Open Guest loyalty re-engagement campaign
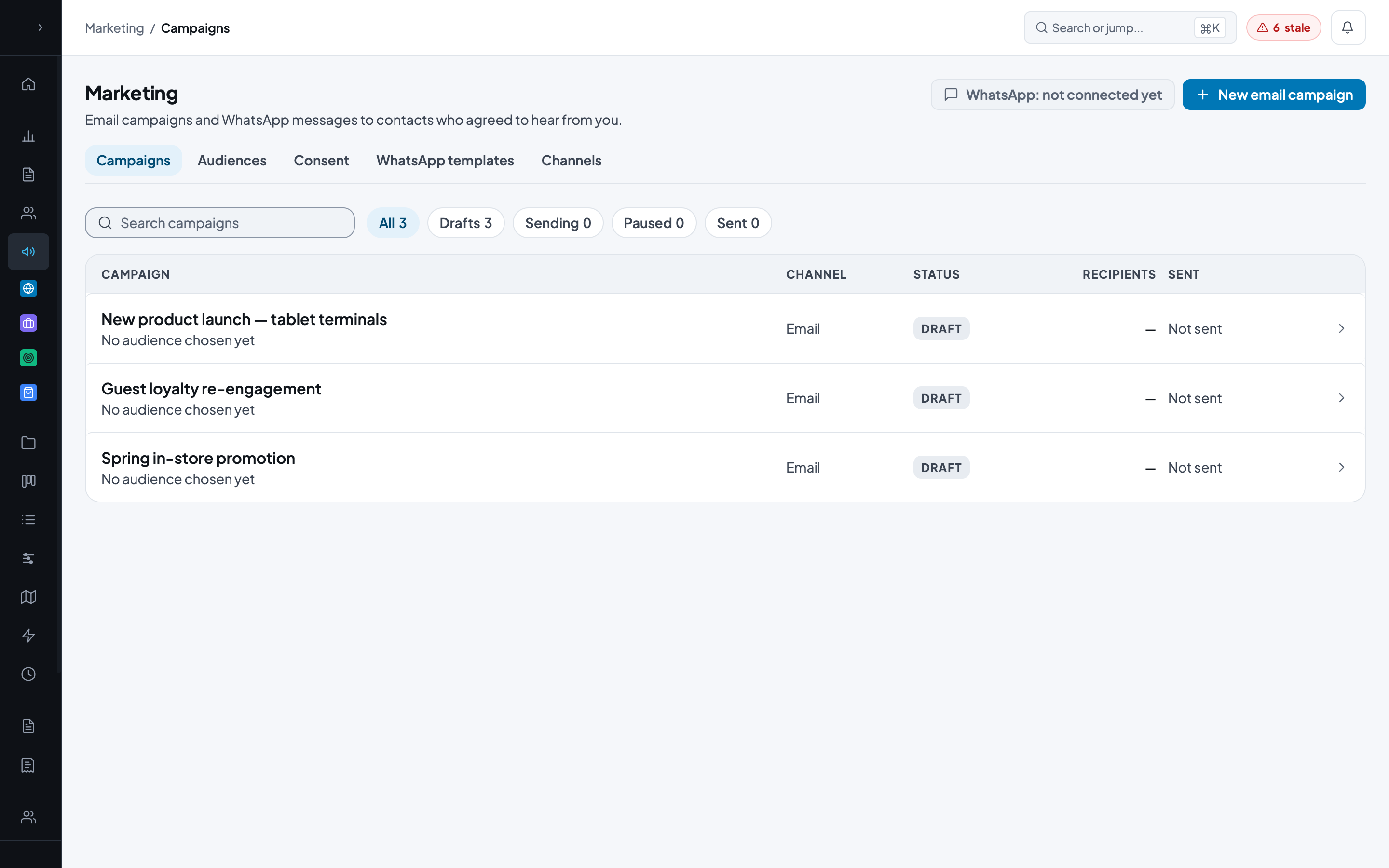The height and width of the screenshot is (868, 1389). pos(725,398)
